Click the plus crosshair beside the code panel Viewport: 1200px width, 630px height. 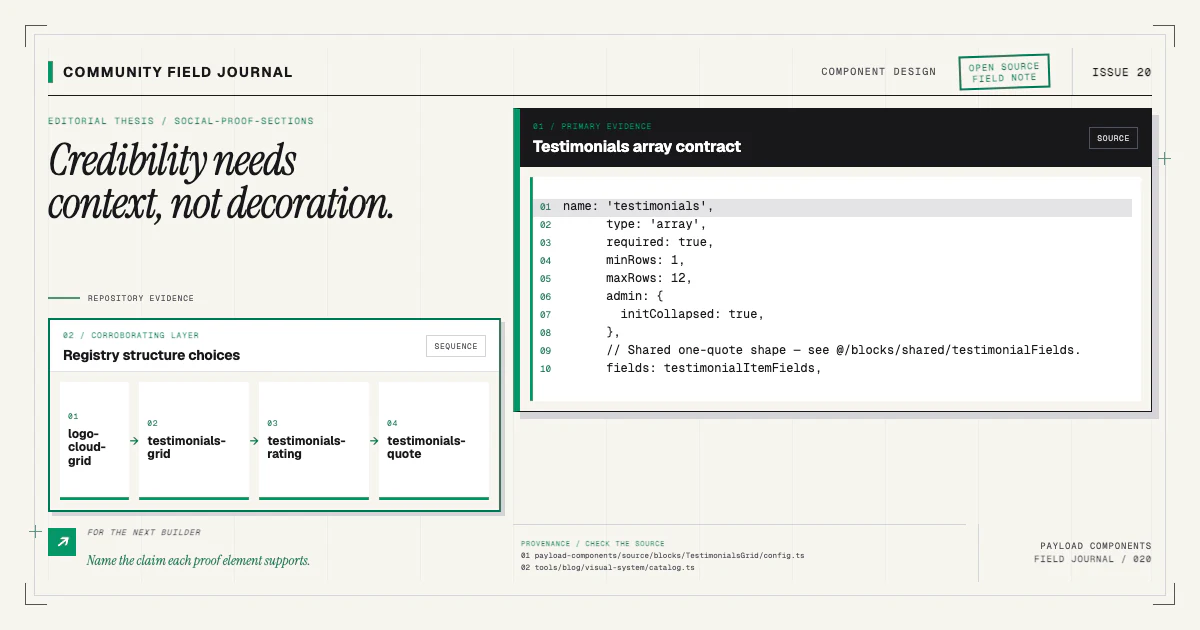tap(1164, 158)
